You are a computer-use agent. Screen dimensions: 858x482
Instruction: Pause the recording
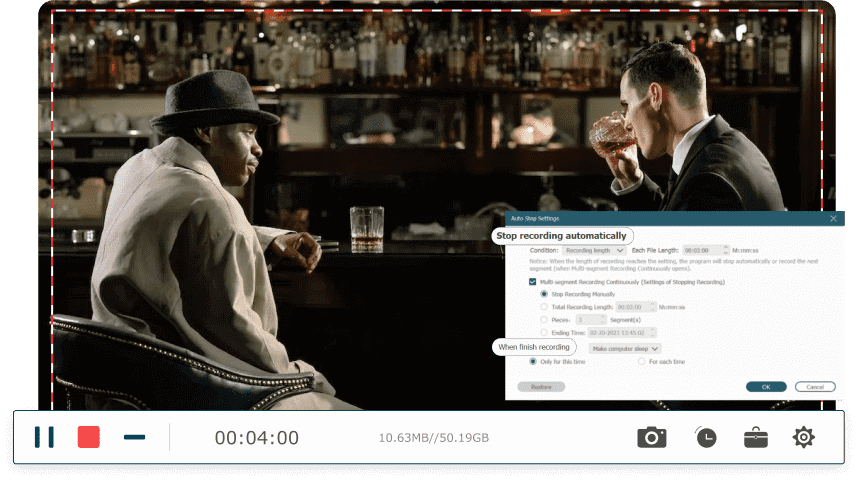tap(44, 437)
